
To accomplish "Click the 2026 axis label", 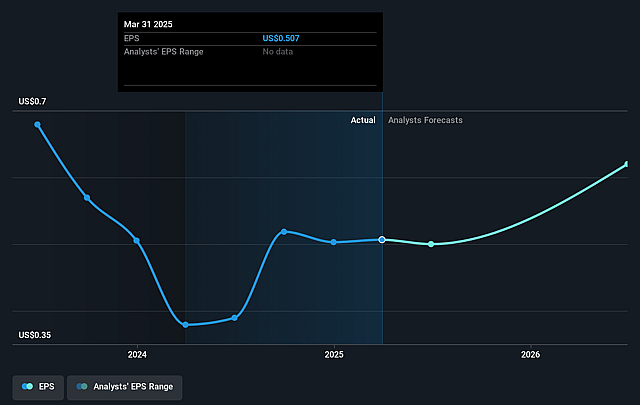I will point(530,355).
